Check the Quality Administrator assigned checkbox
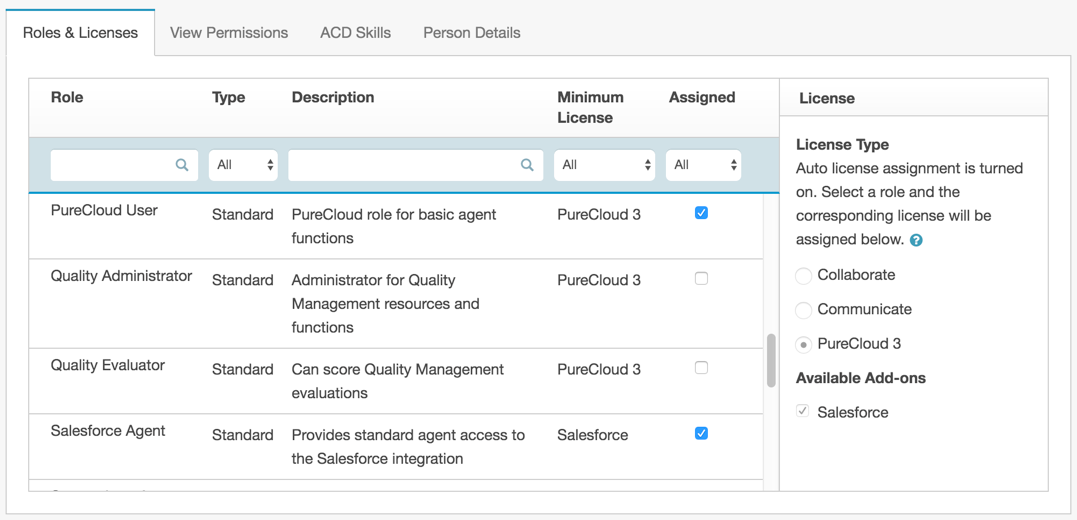This screenshot has height=520, width=1077. coord(701,279)
